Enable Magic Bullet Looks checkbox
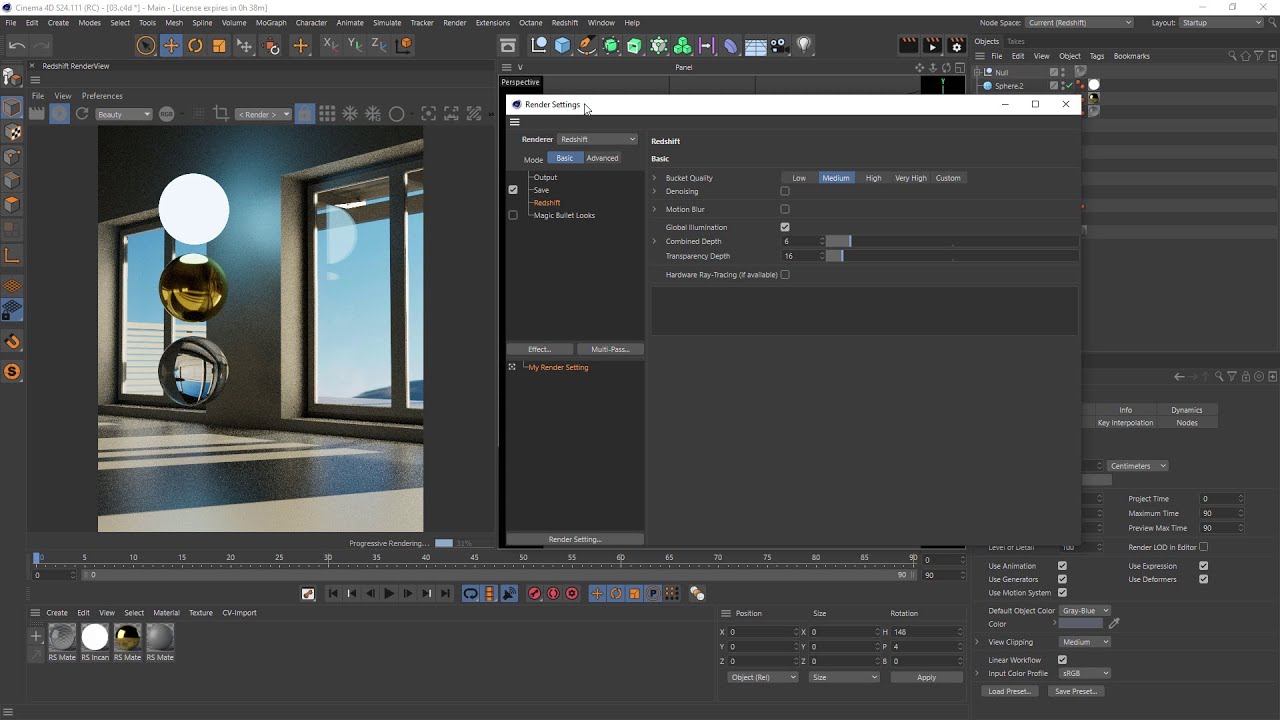 pyautogui.click(x=513, y=215)
